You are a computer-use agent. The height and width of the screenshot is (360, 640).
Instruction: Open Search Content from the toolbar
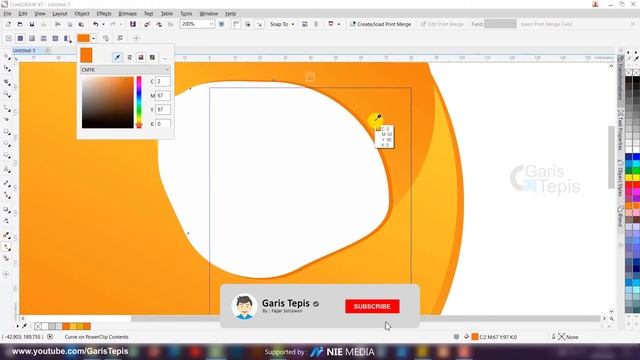[x=133, y=24]
